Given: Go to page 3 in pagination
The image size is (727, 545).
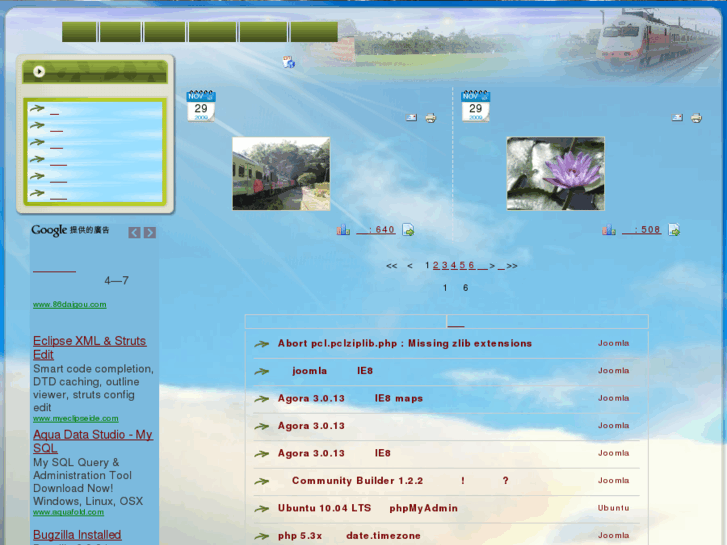Looking at the screenshot, I should [445, 265].
